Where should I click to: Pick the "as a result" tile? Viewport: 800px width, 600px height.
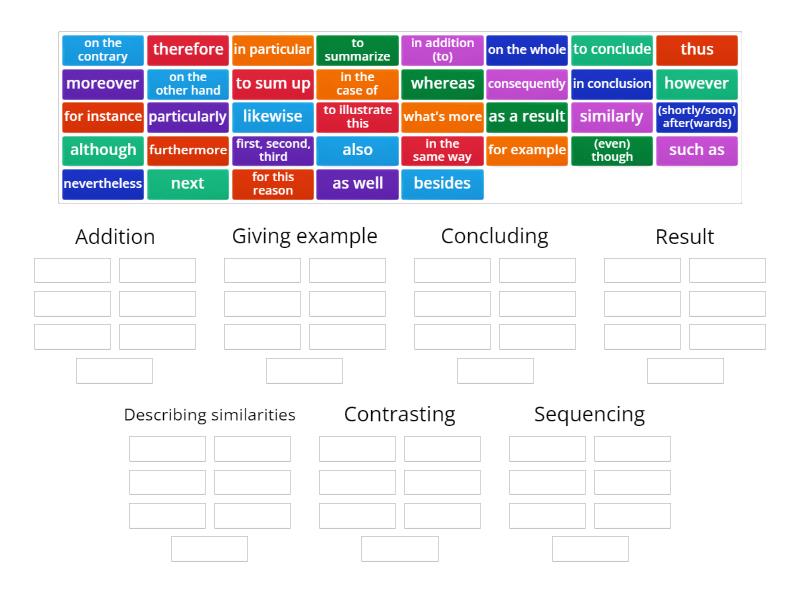527,117
